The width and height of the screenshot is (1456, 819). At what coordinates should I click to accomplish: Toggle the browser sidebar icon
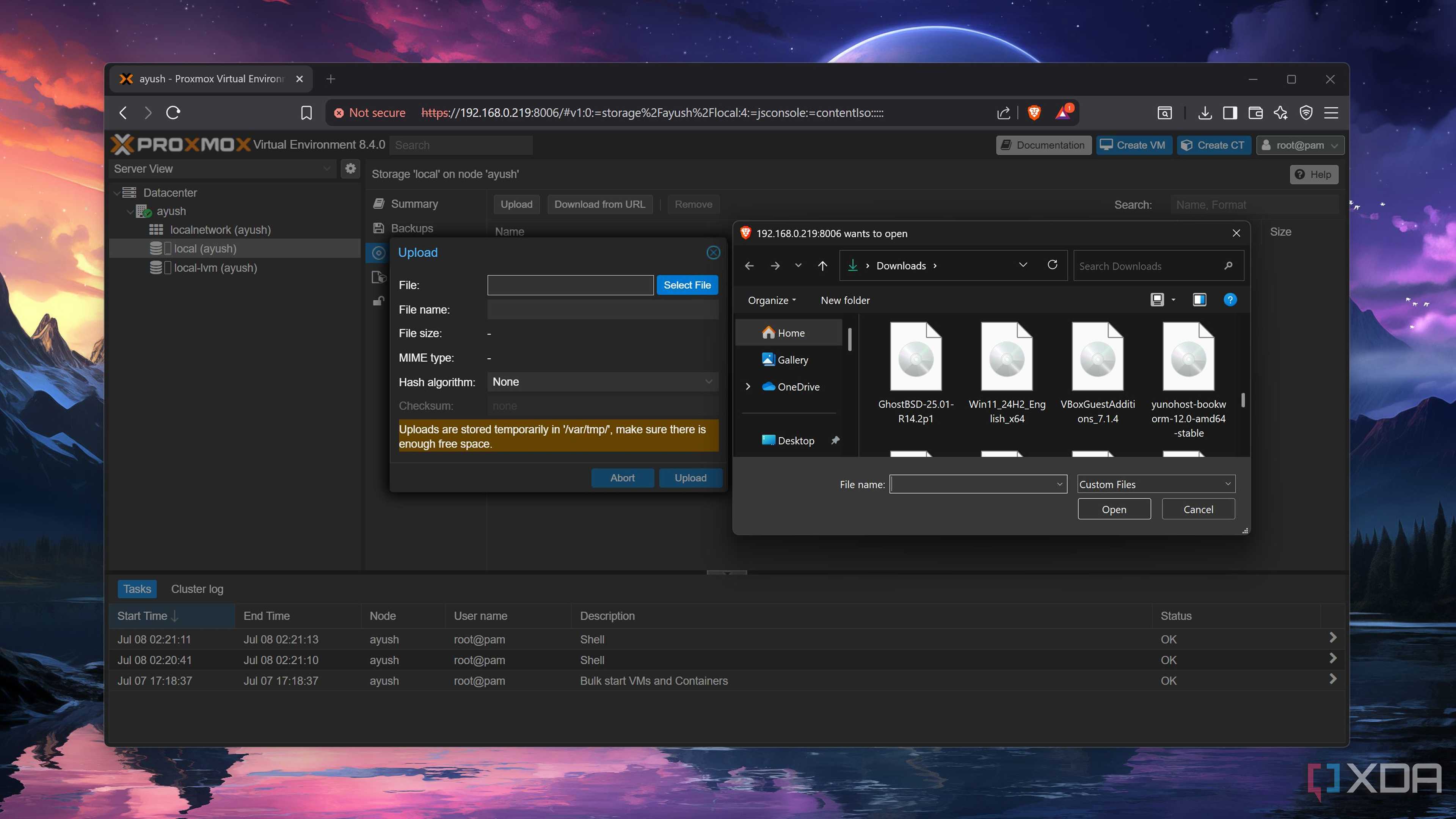tap(1229, 113)
